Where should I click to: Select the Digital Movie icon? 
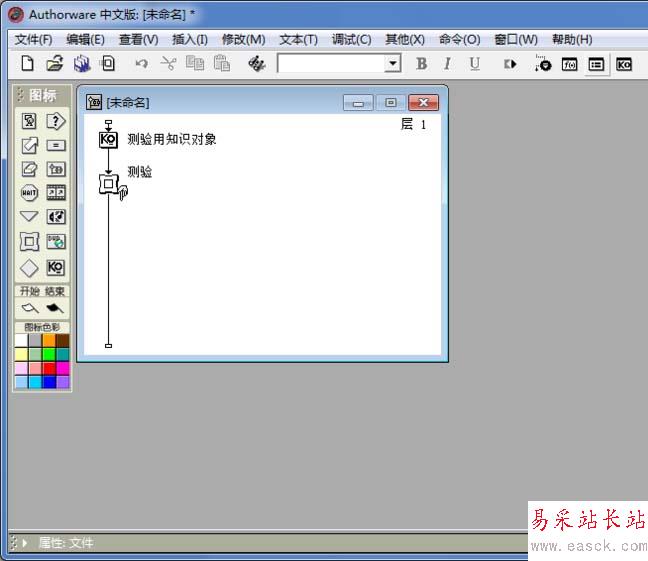tap(56, 193)
